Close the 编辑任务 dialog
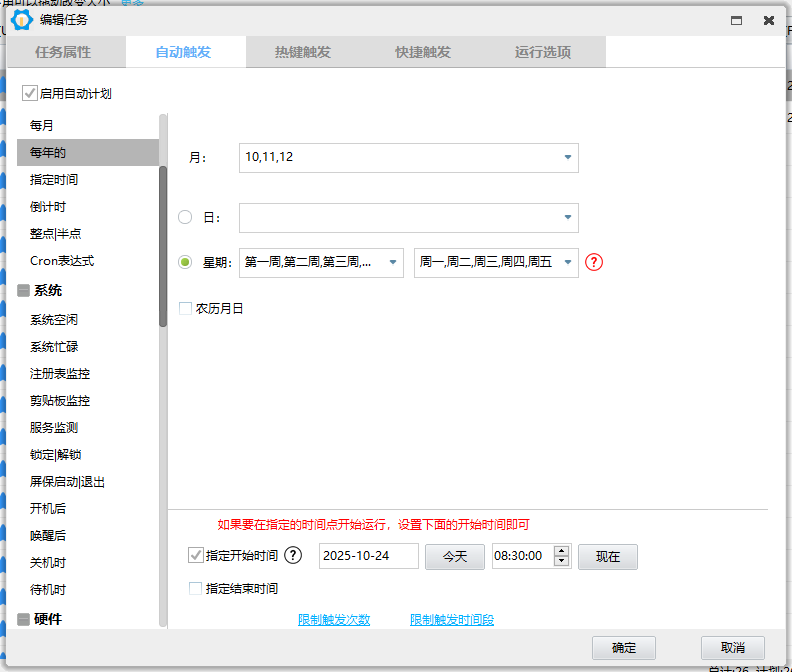 (x=768, y=20)
